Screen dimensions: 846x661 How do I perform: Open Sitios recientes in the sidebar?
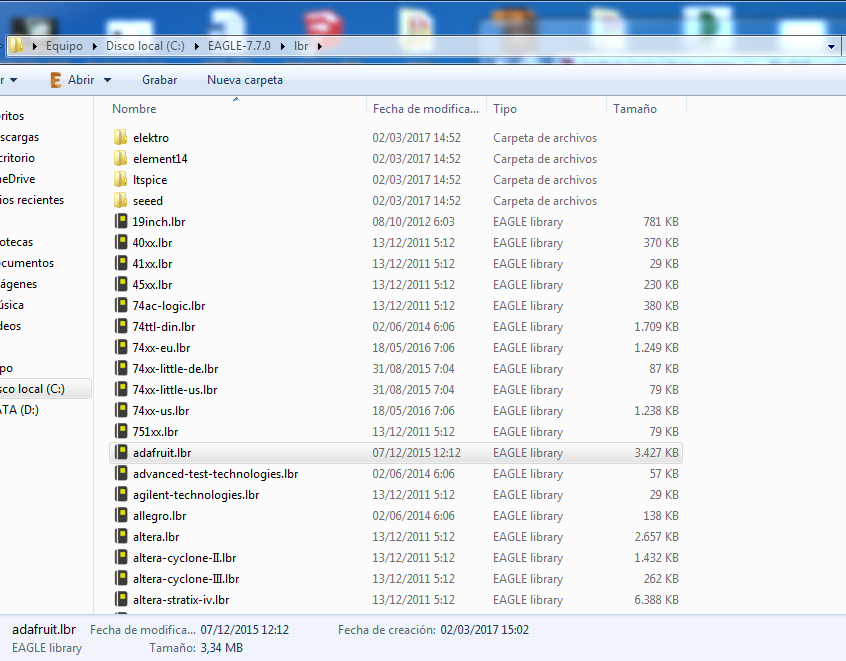point(32,200)
